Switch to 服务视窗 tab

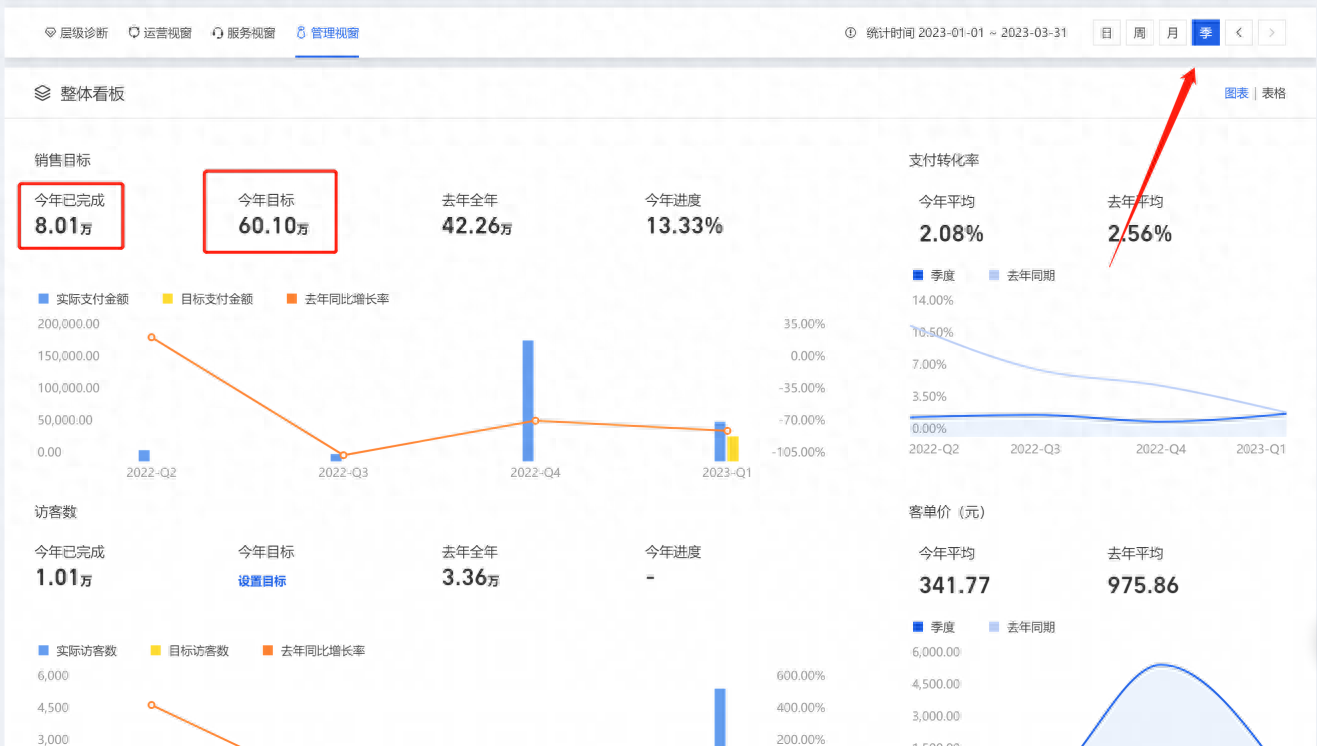[x=244, y=33]
